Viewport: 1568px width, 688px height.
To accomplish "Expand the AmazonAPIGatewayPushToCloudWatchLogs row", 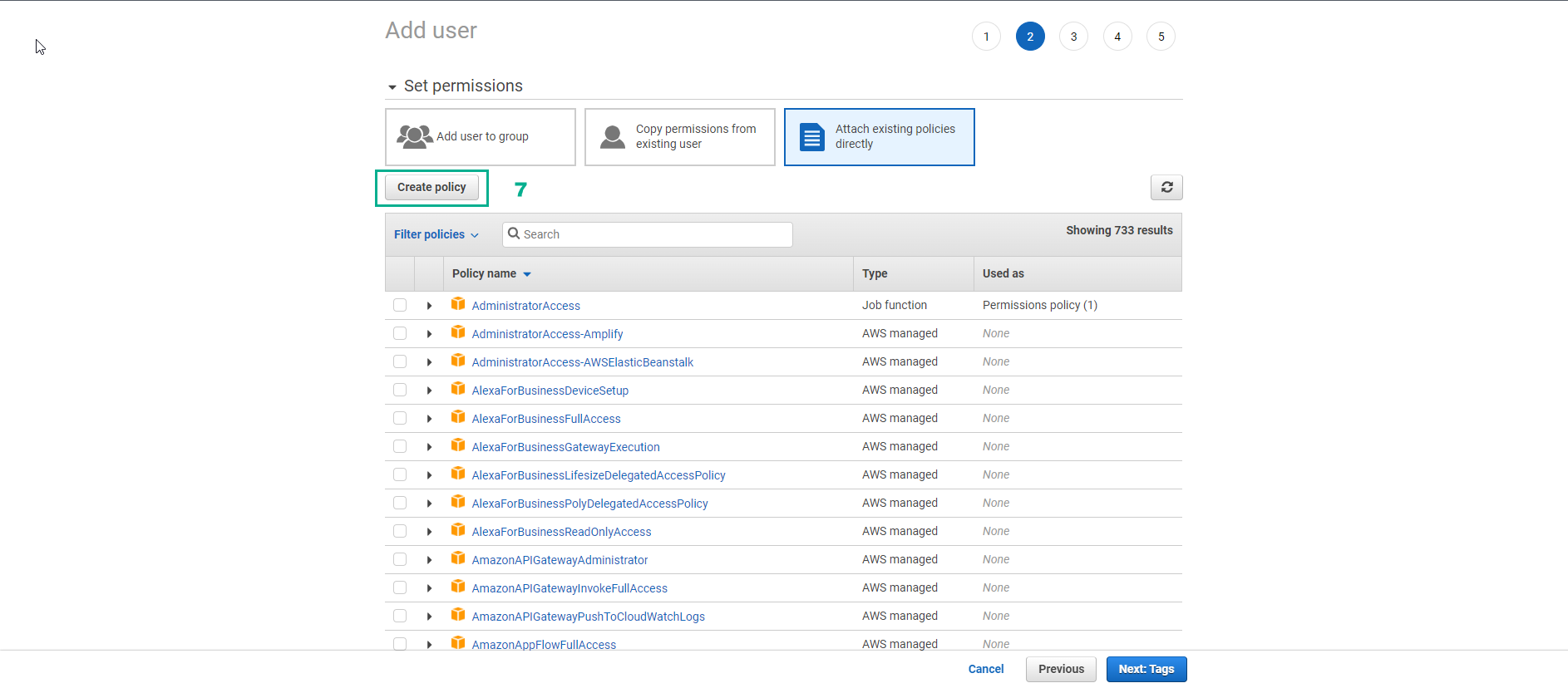I will coord(429,617).
